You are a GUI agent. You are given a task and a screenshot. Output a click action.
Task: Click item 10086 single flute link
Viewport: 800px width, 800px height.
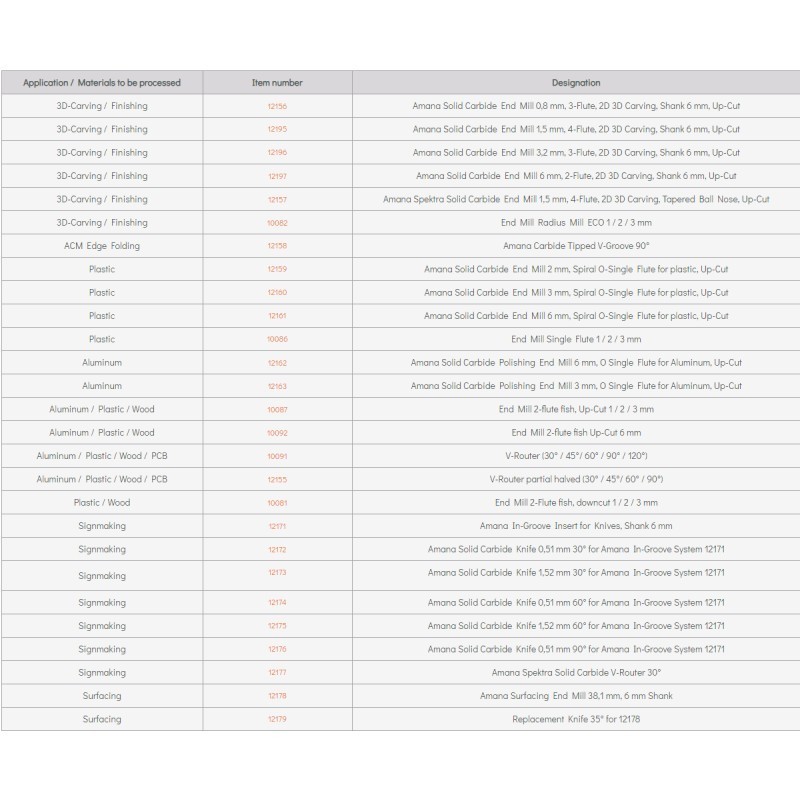[277, 340]
